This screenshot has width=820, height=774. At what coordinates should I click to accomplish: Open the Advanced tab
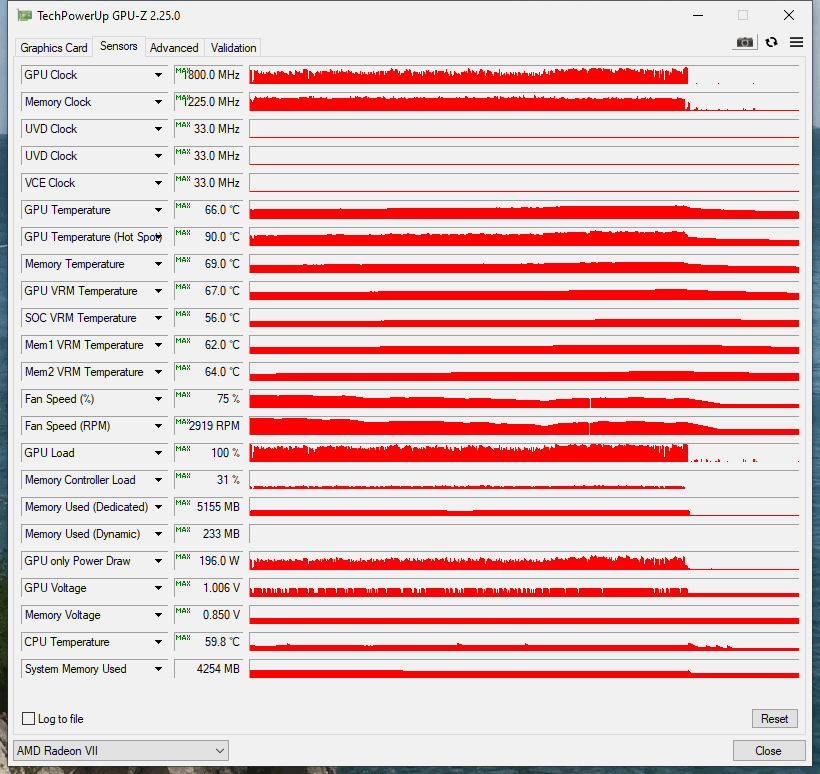(174, 48)
